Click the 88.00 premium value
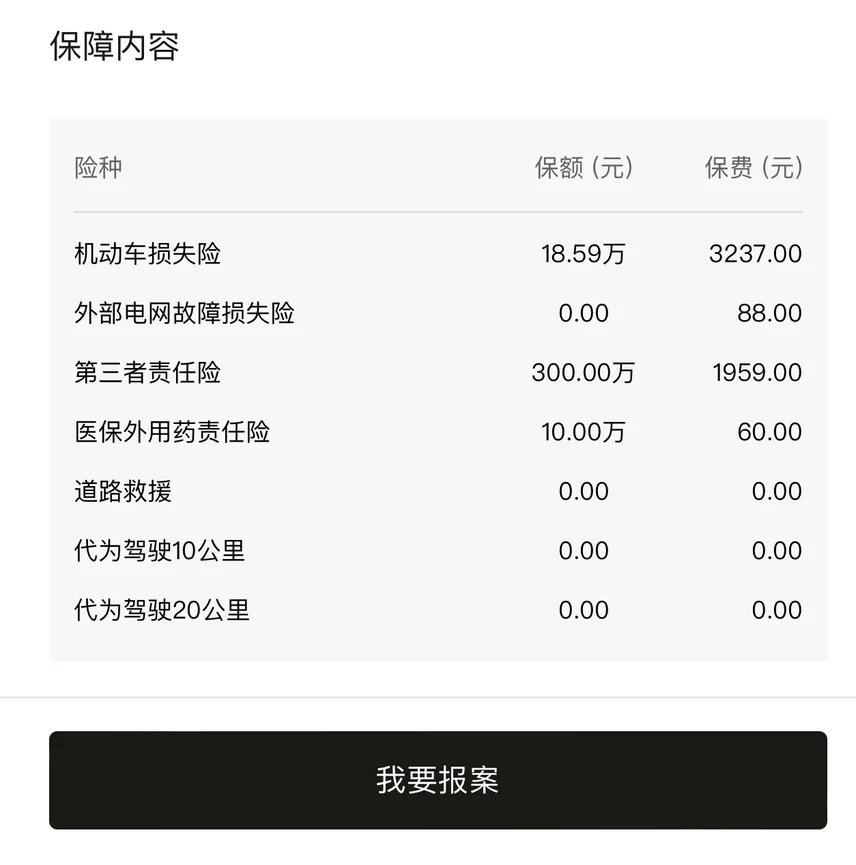The width and height of the screenshot is (856, 865). (769, 313)
